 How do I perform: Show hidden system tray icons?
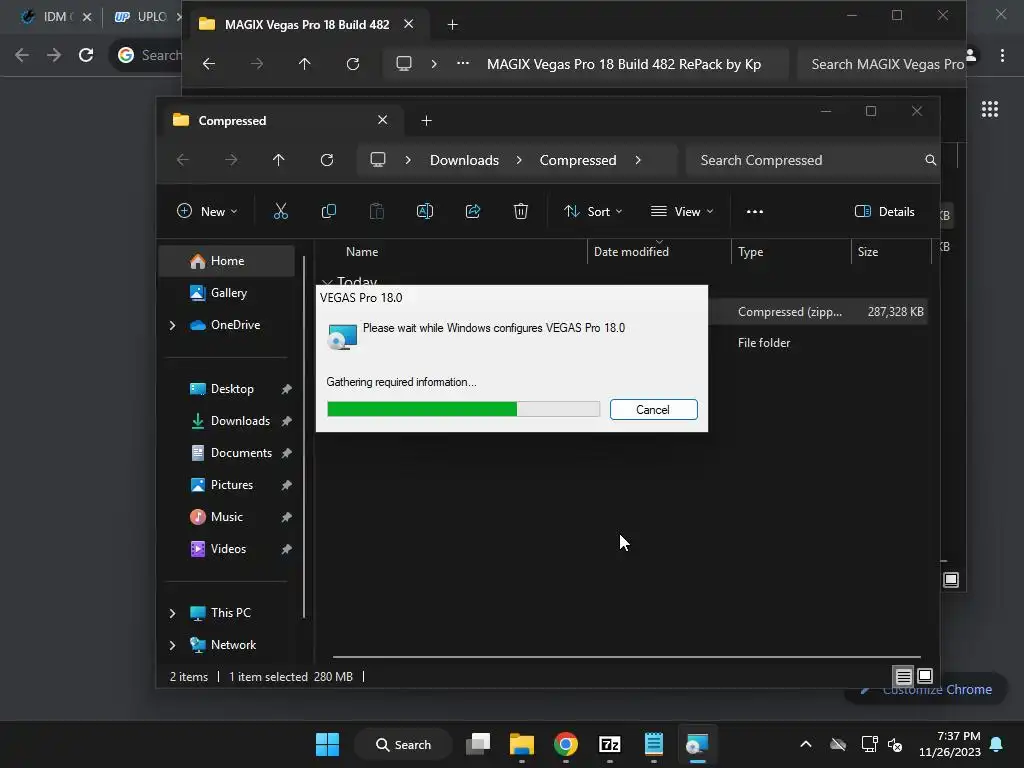coord(806,744)
